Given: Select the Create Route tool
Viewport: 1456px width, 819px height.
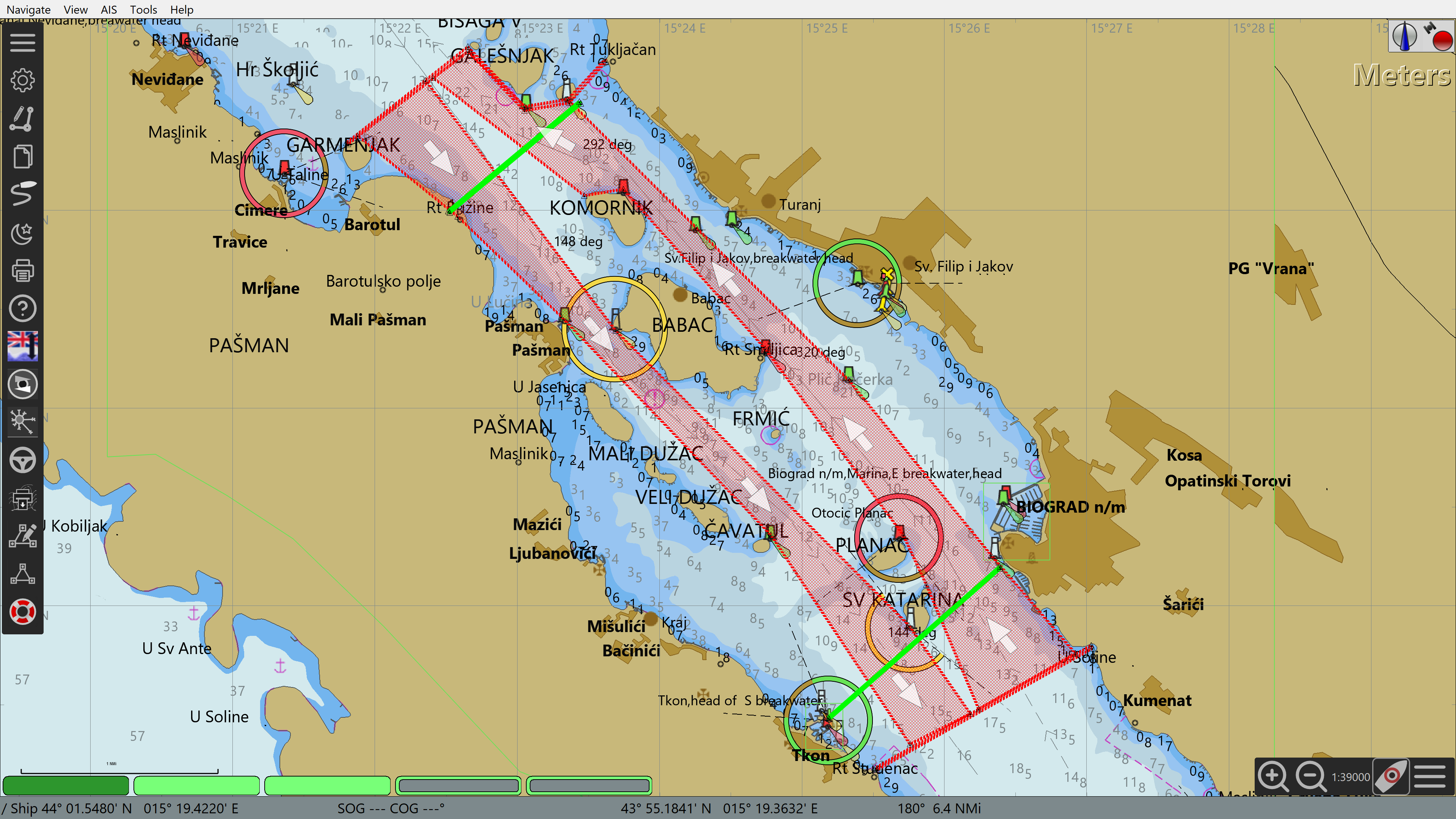Looking at the screenshot, I should [23, 118].
